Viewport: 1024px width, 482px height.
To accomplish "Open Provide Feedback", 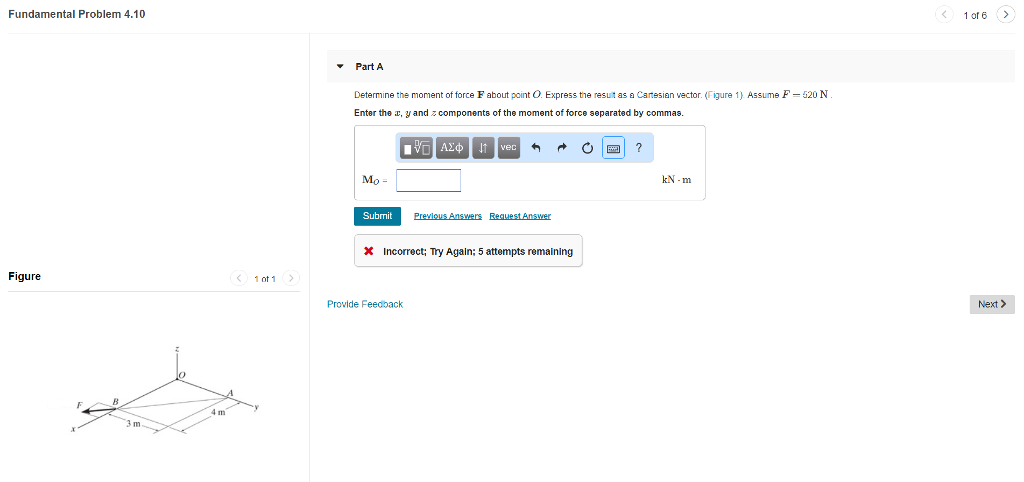I will pos(365,304).
